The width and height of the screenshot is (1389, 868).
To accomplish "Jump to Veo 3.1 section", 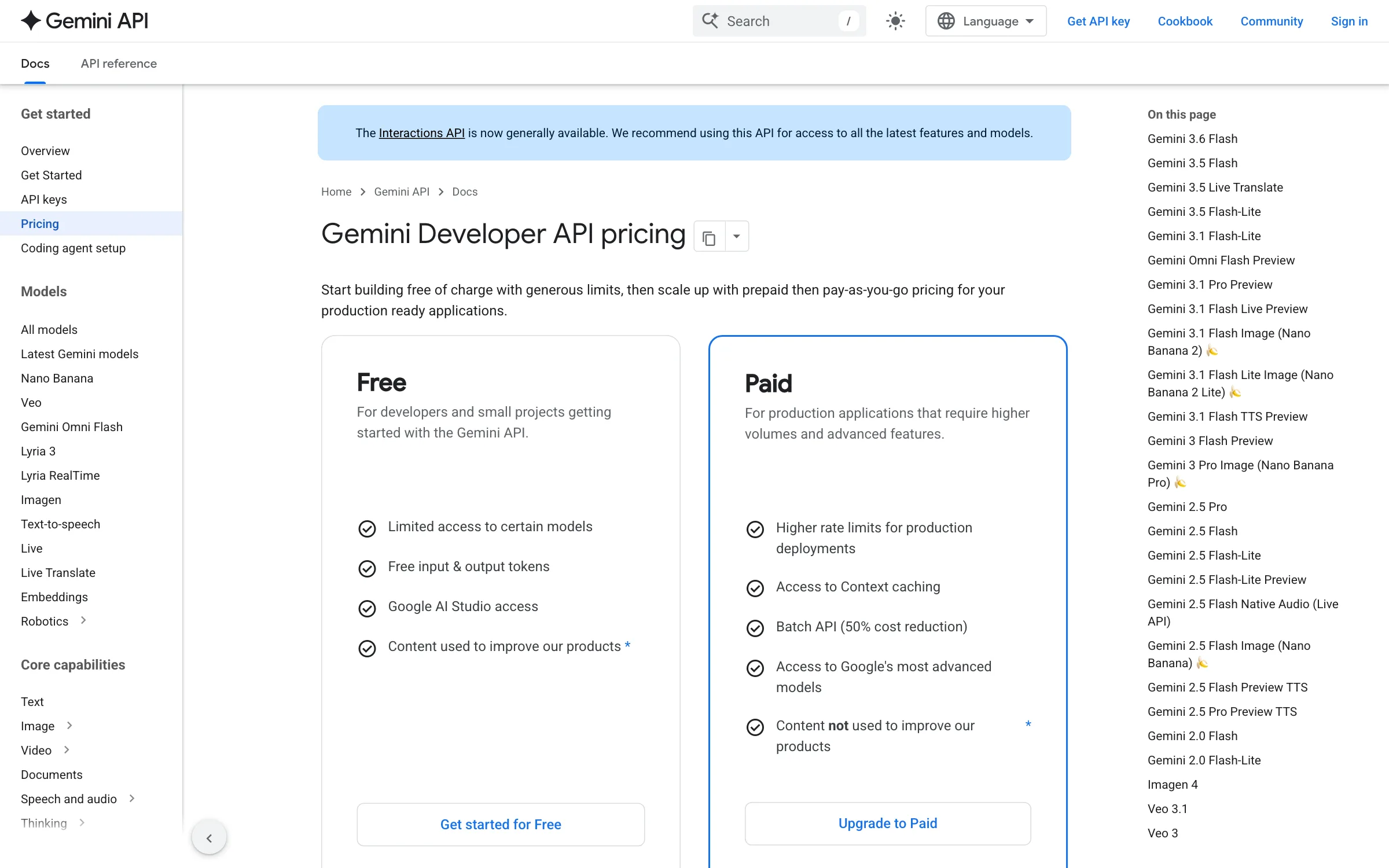I will pyautogui.click(x=1167, y=809).
